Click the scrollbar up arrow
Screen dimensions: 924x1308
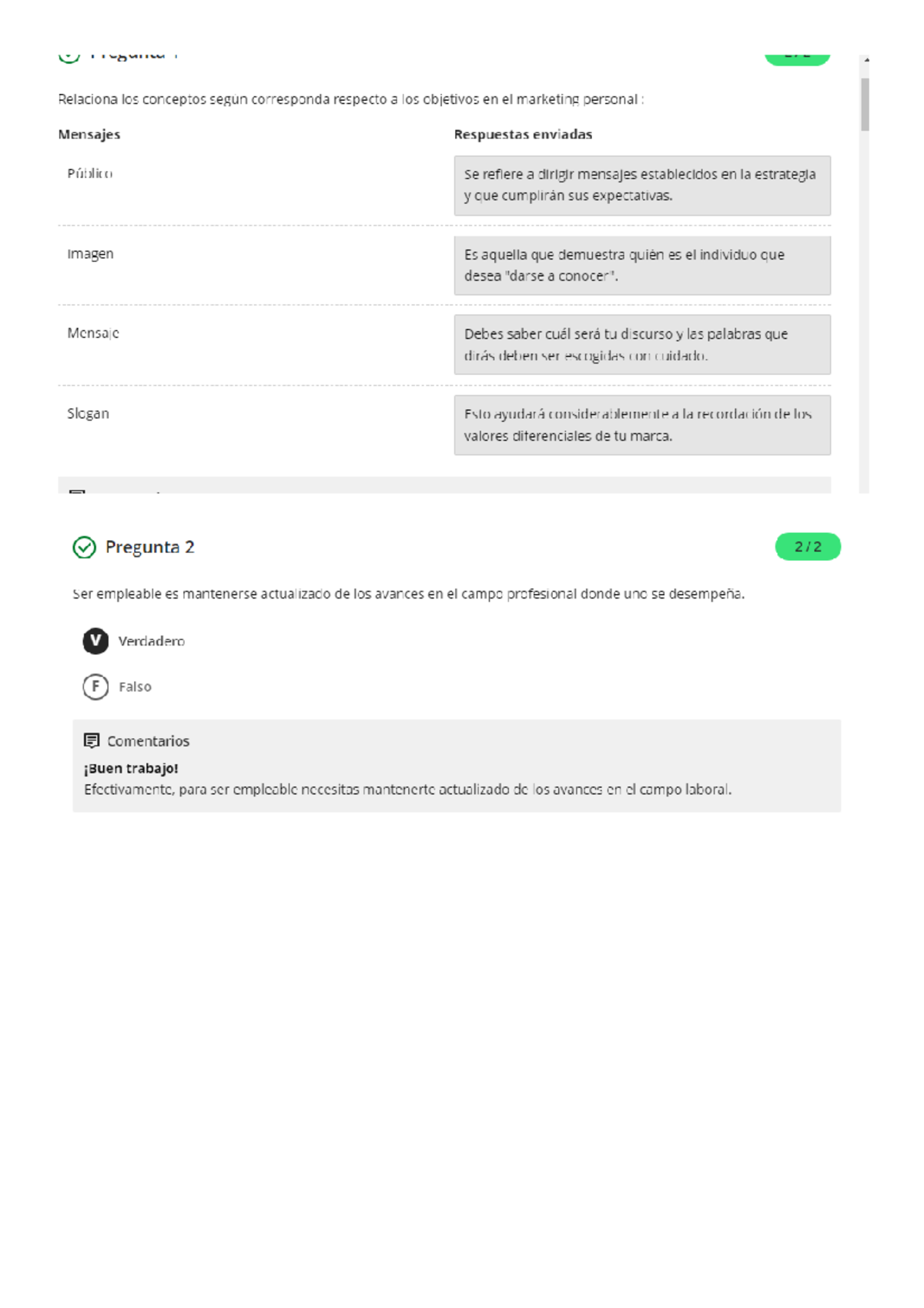[x=866, y=60]
